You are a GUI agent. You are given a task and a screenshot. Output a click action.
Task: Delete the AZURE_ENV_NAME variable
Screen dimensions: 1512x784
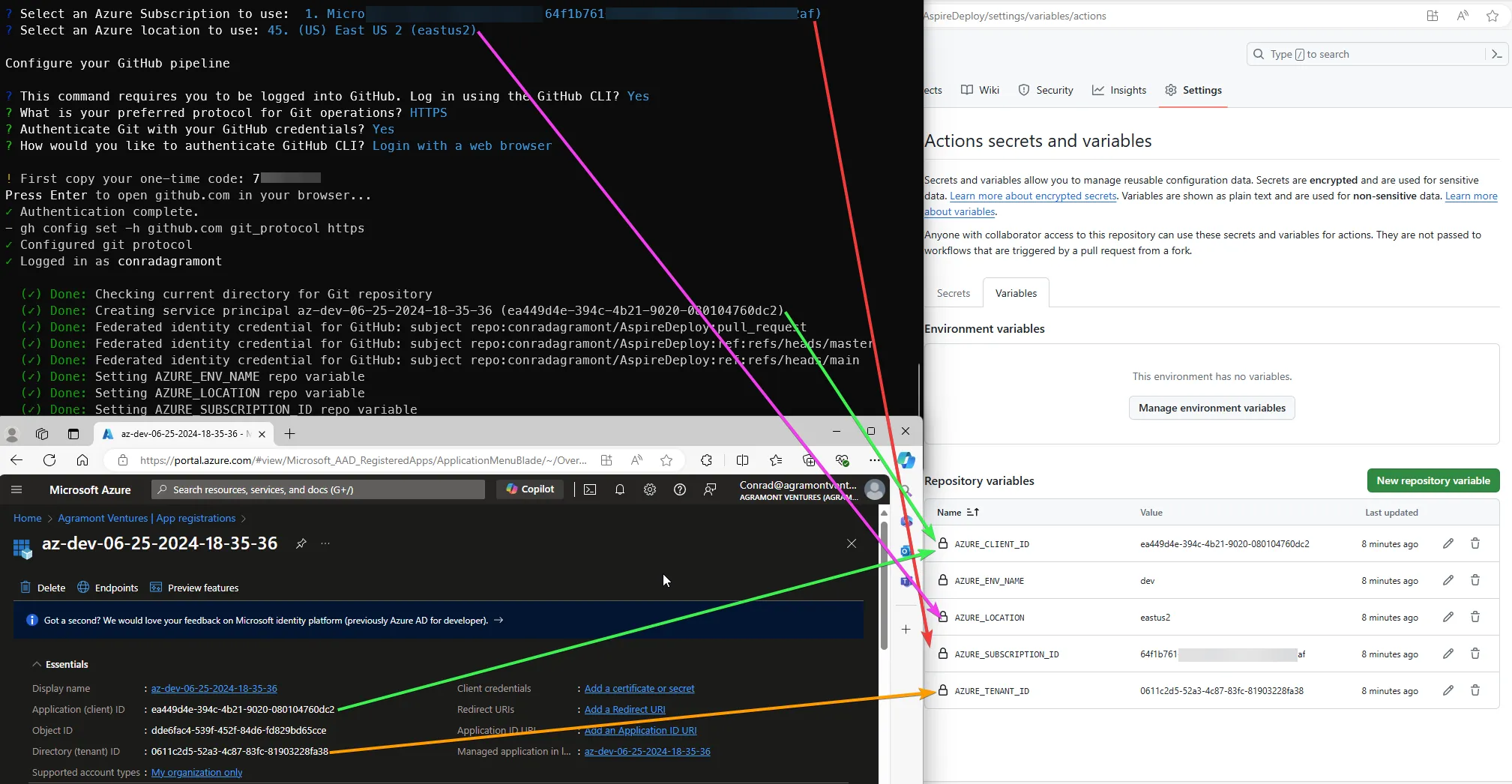click(1475, 580)
